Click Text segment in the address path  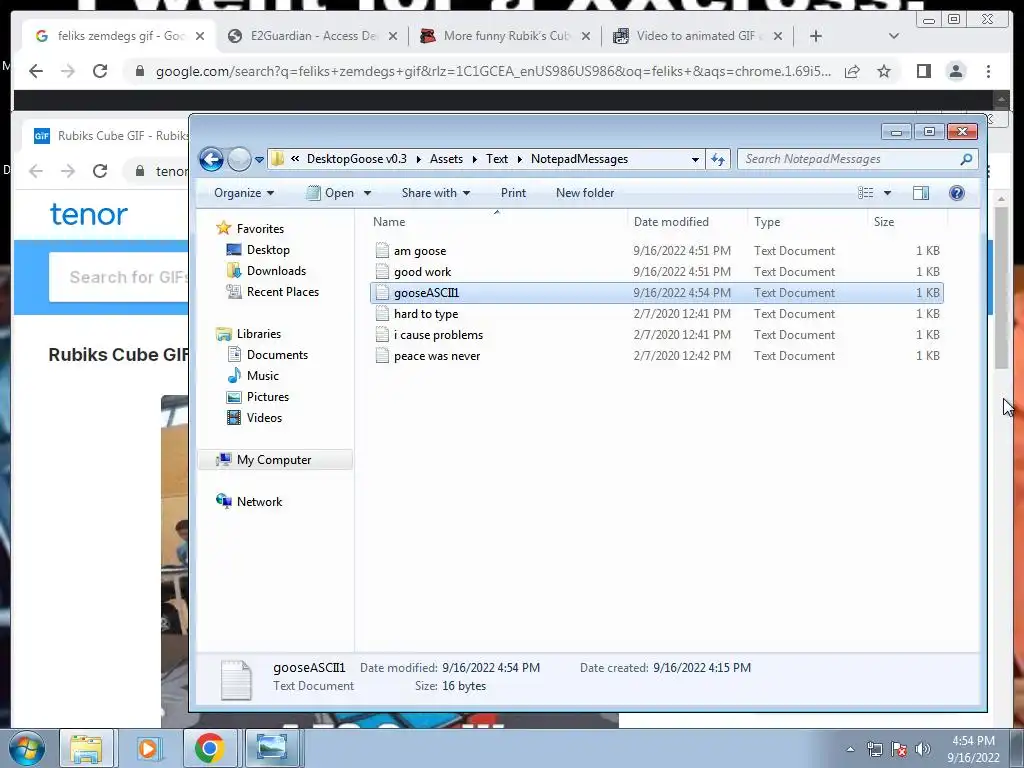[x=496, y=159]
